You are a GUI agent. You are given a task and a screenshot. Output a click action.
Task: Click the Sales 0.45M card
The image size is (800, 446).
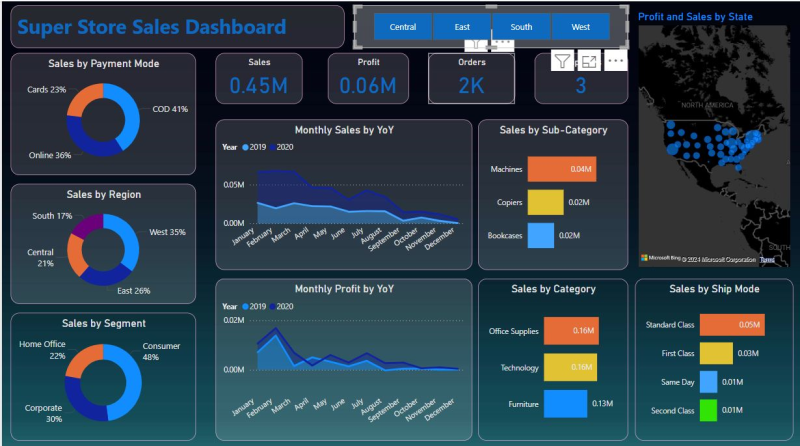click(x=259, y=78)
